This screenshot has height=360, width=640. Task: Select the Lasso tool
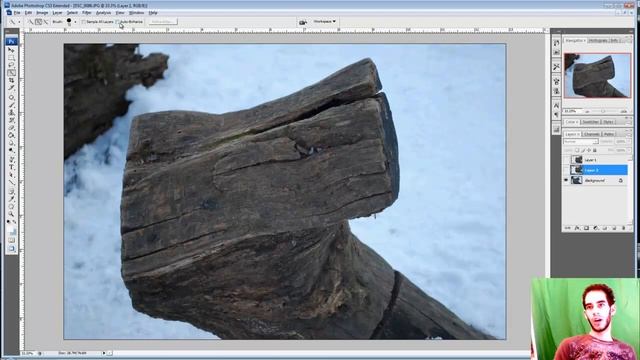[11, 65]
